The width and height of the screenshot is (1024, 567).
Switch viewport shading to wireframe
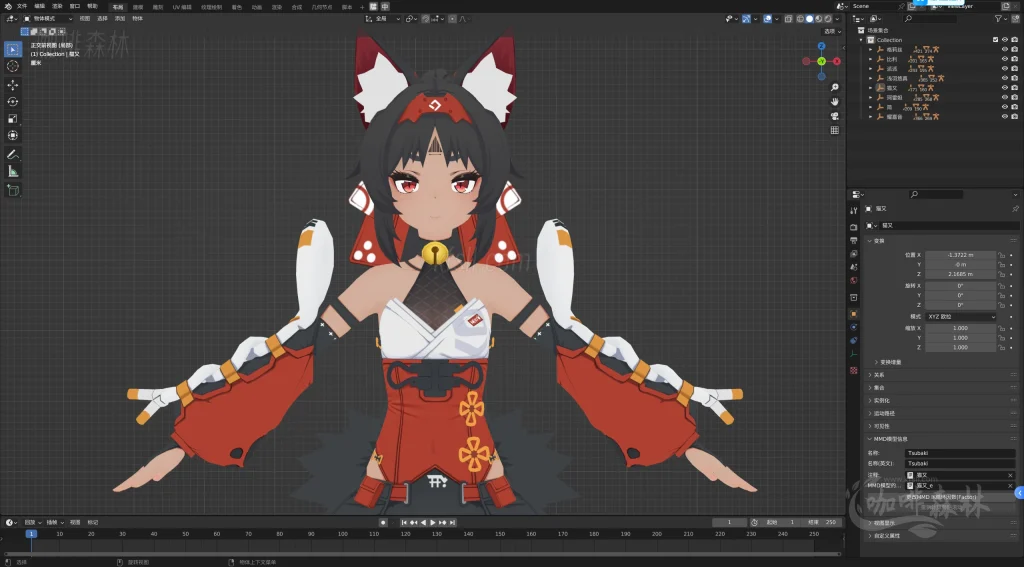[800, 19]
